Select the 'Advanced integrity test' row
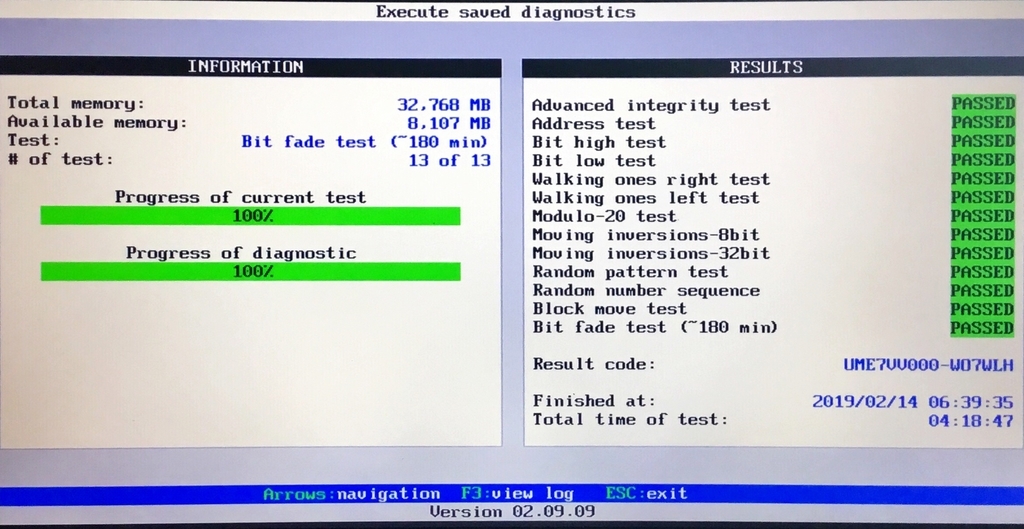The width and height of the screenshot is (1024, 529). click(773, 105)
